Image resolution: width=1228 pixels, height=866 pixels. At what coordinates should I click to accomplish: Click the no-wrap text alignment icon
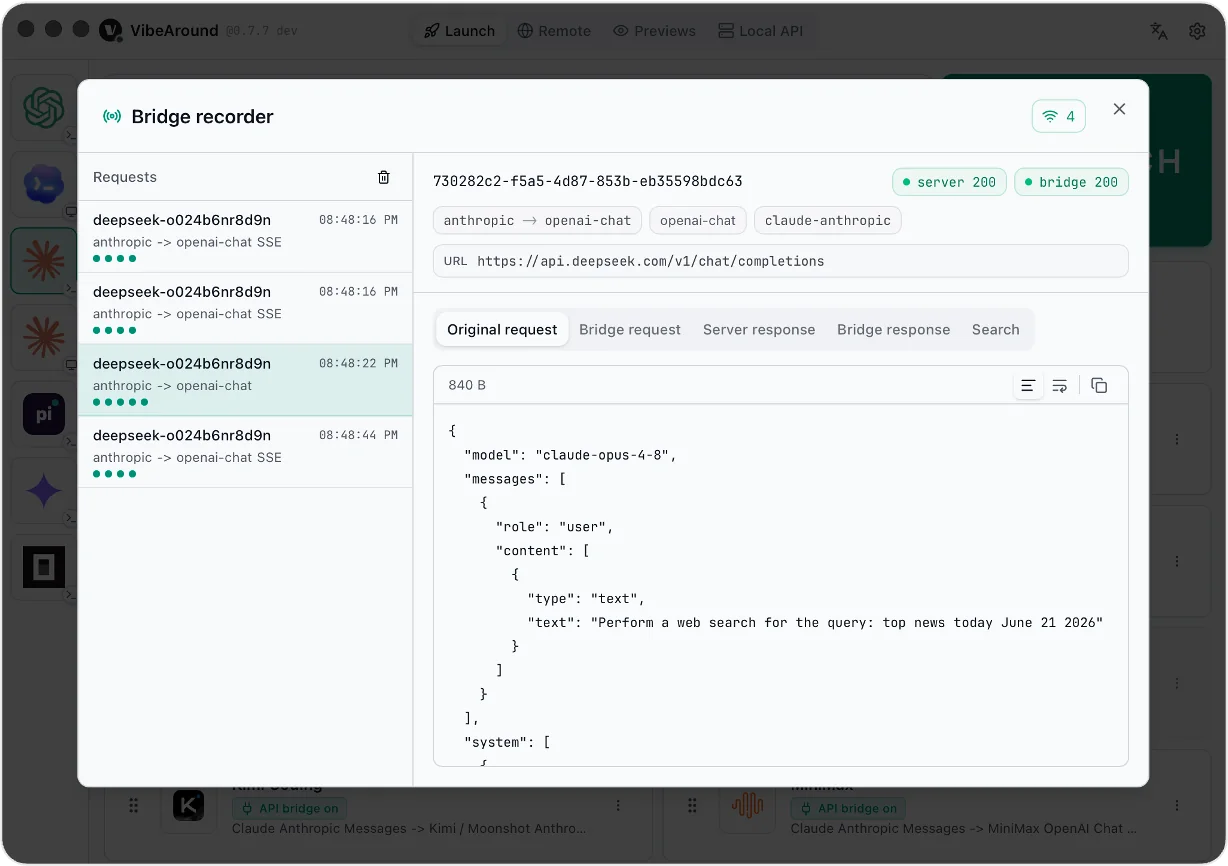click(x=1028, y=385)
